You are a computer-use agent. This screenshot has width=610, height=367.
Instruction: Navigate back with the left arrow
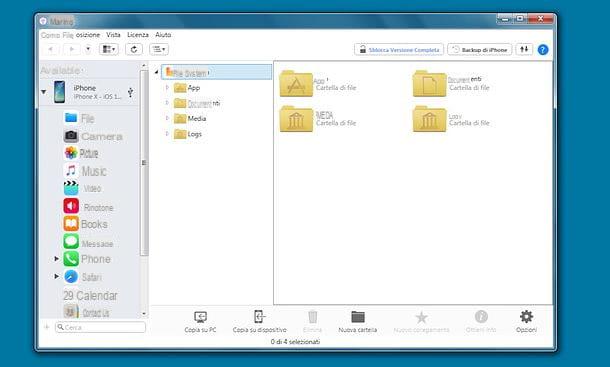(50, 49)
